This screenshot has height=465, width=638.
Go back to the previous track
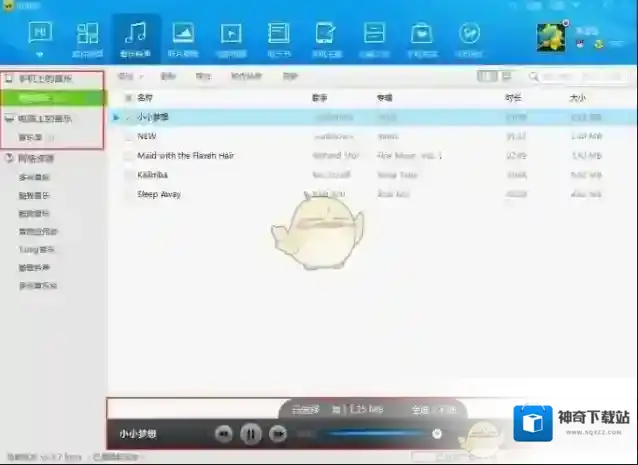pyautogui.click(x=224, y=433)
